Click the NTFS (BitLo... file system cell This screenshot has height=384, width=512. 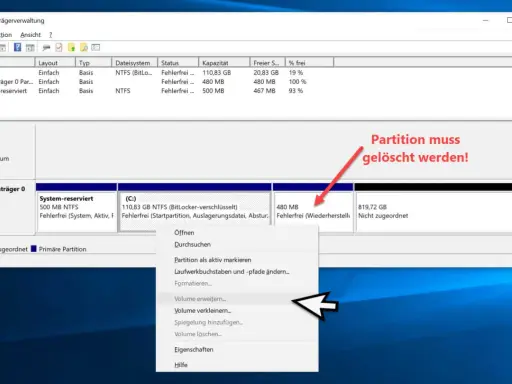click(x=133, y=72)
